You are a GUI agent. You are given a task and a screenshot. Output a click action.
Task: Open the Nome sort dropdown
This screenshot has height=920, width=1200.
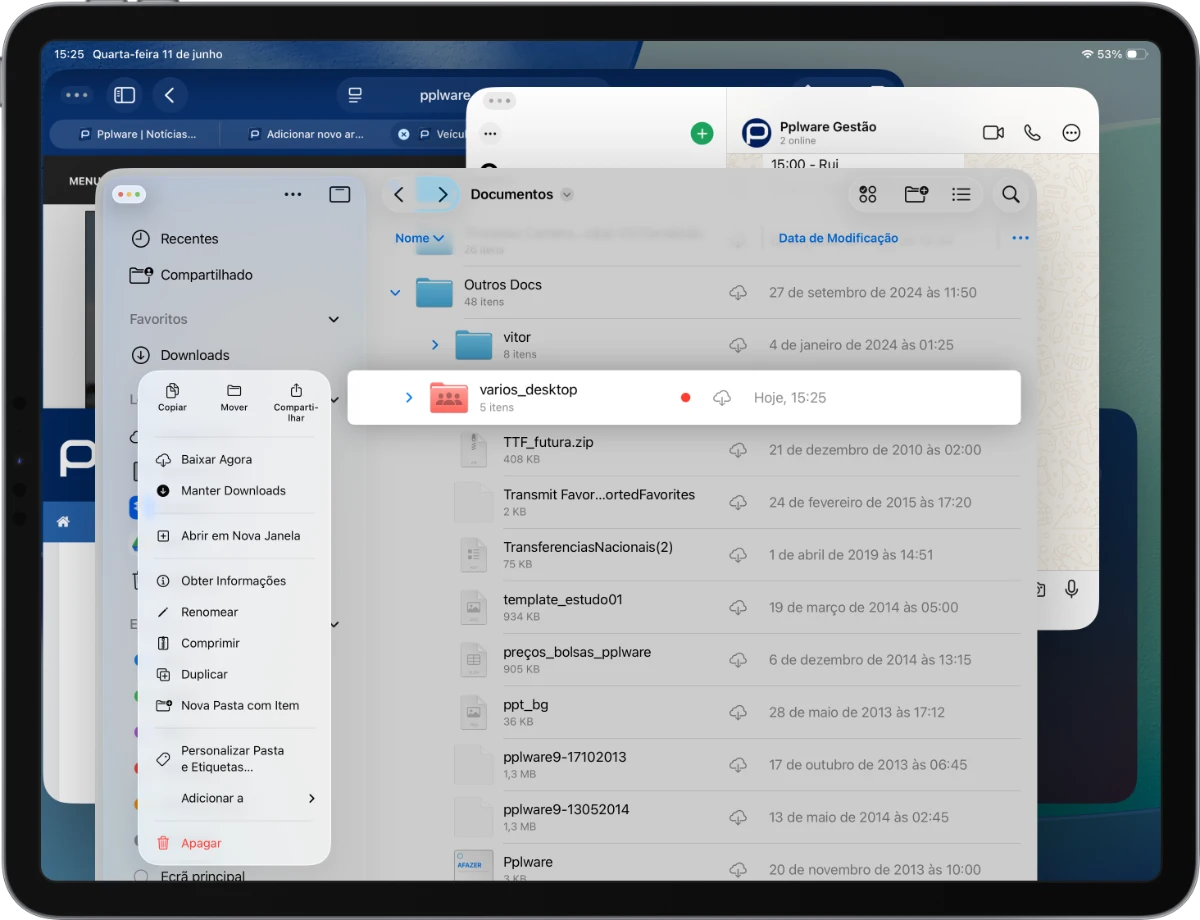419,238
